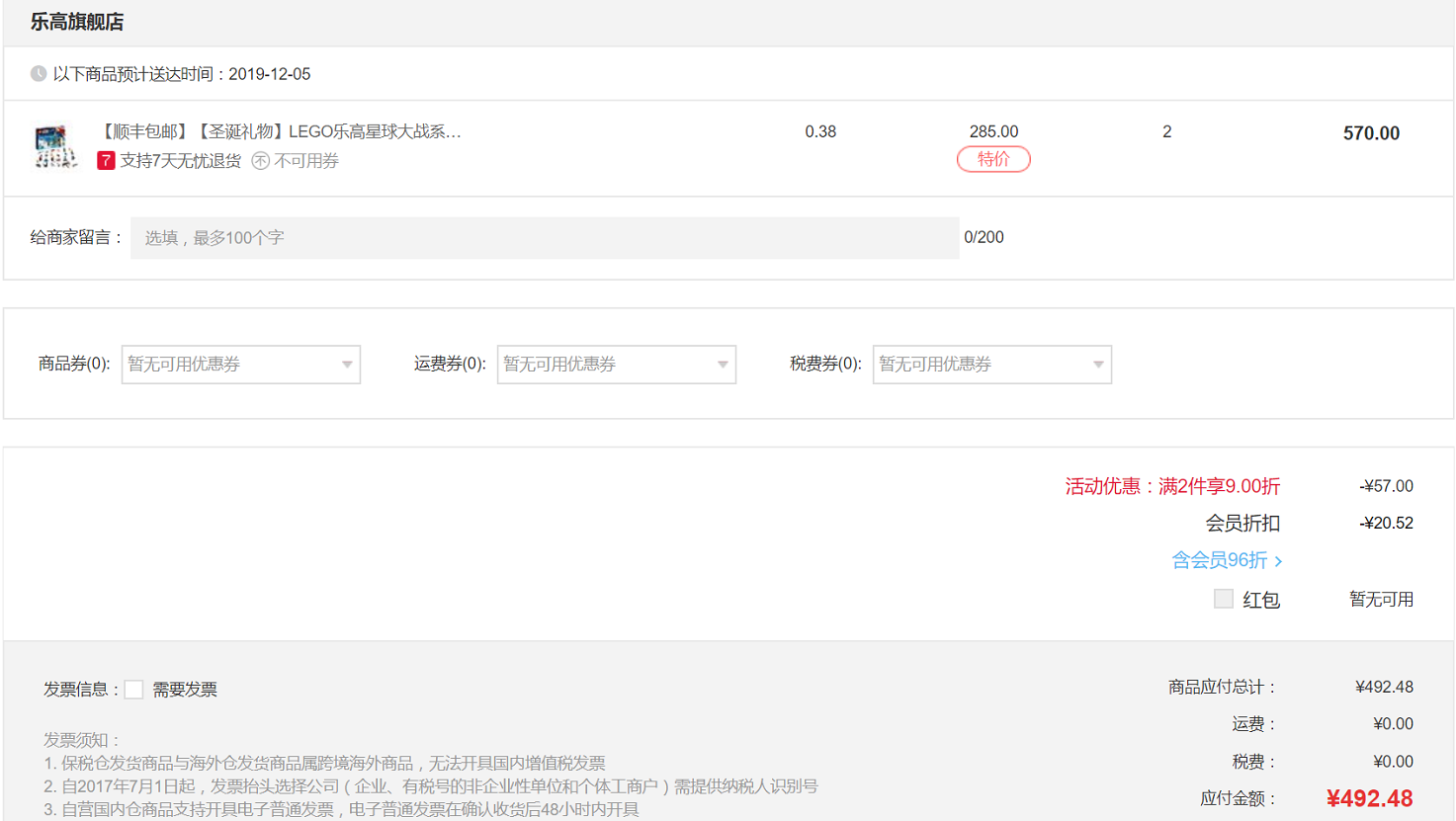Click the red ¥492.48 payable total

[x=1369, y=798]
